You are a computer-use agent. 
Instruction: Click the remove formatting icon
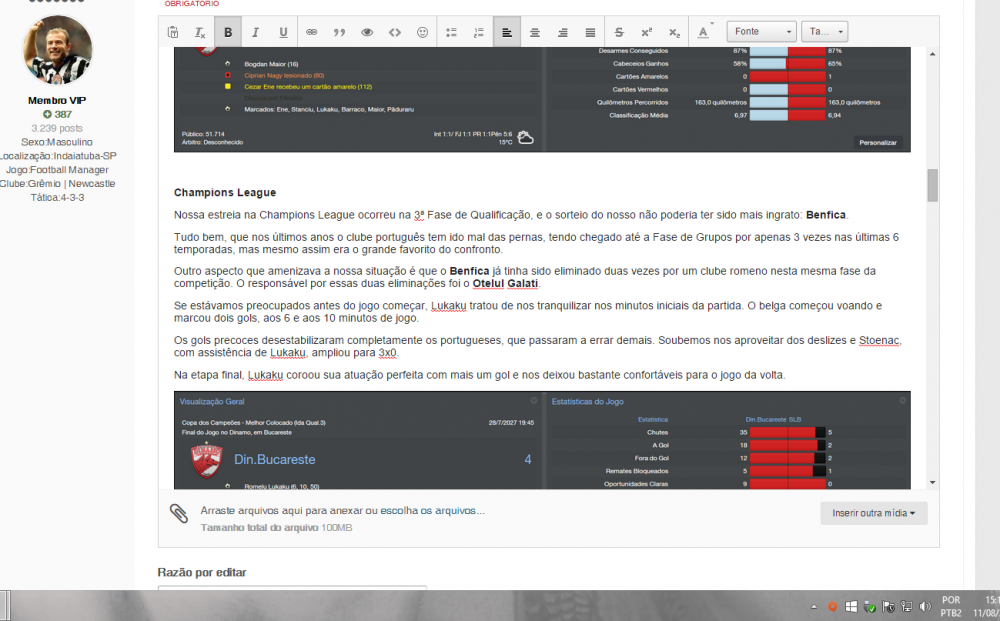pos(200,32)
